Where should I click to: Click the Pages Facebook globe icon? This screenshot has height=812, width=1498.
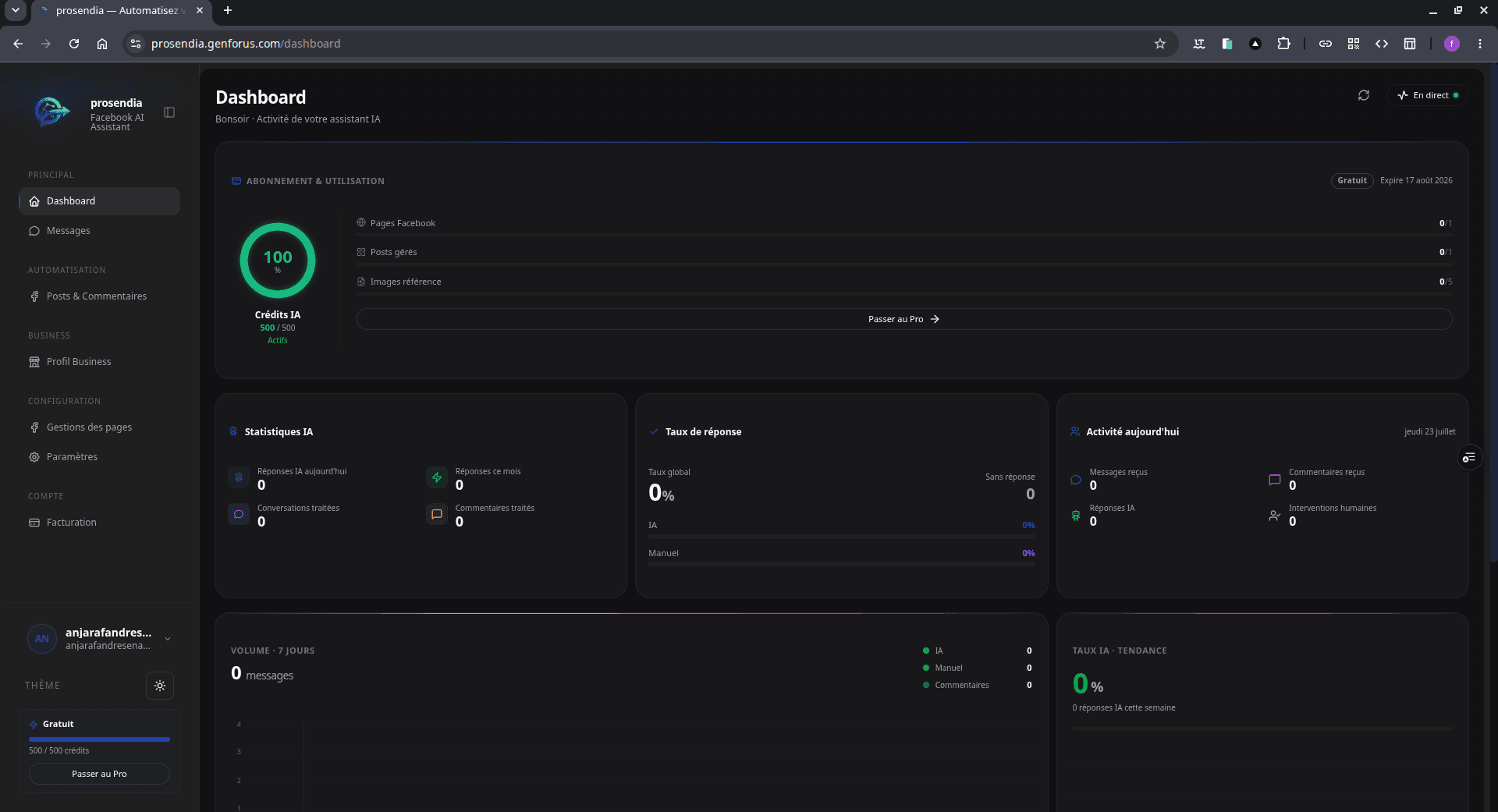coord(361,223)
